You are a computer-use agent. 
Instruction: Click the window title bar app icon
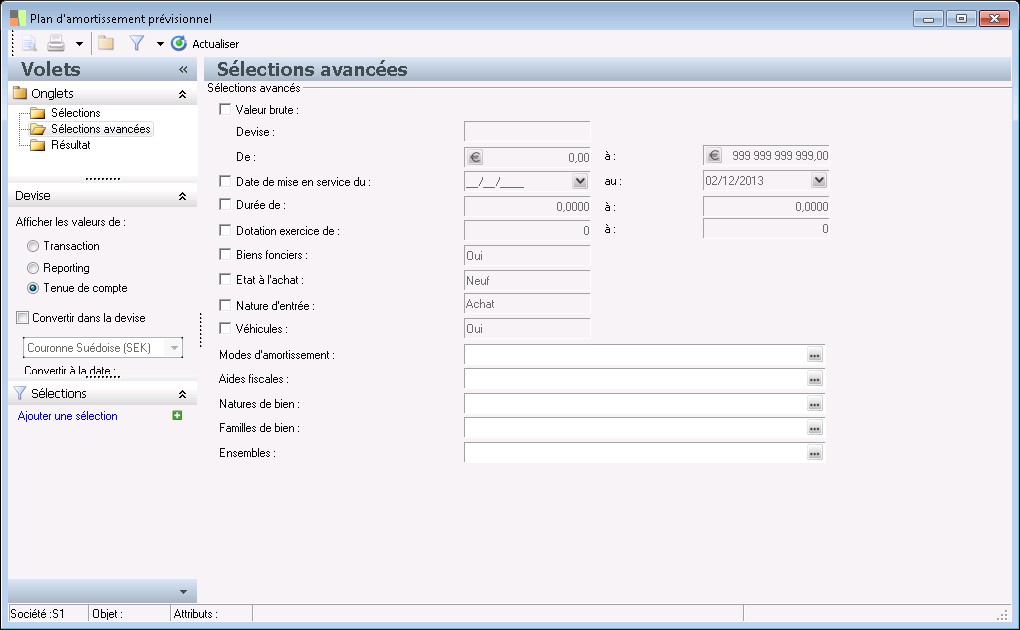pos(18,18)
